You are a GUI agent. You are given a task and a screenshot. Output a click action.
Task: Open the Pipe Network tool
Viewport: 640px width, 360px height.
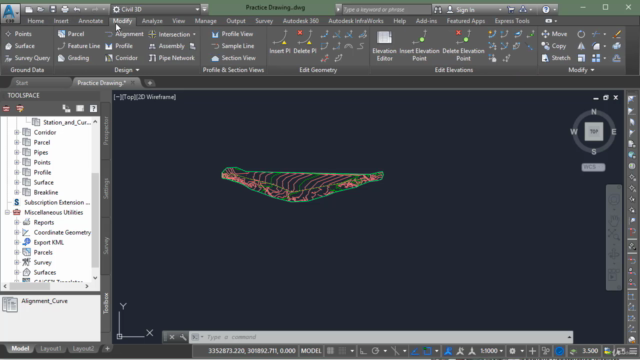click(x=172, y=58)
